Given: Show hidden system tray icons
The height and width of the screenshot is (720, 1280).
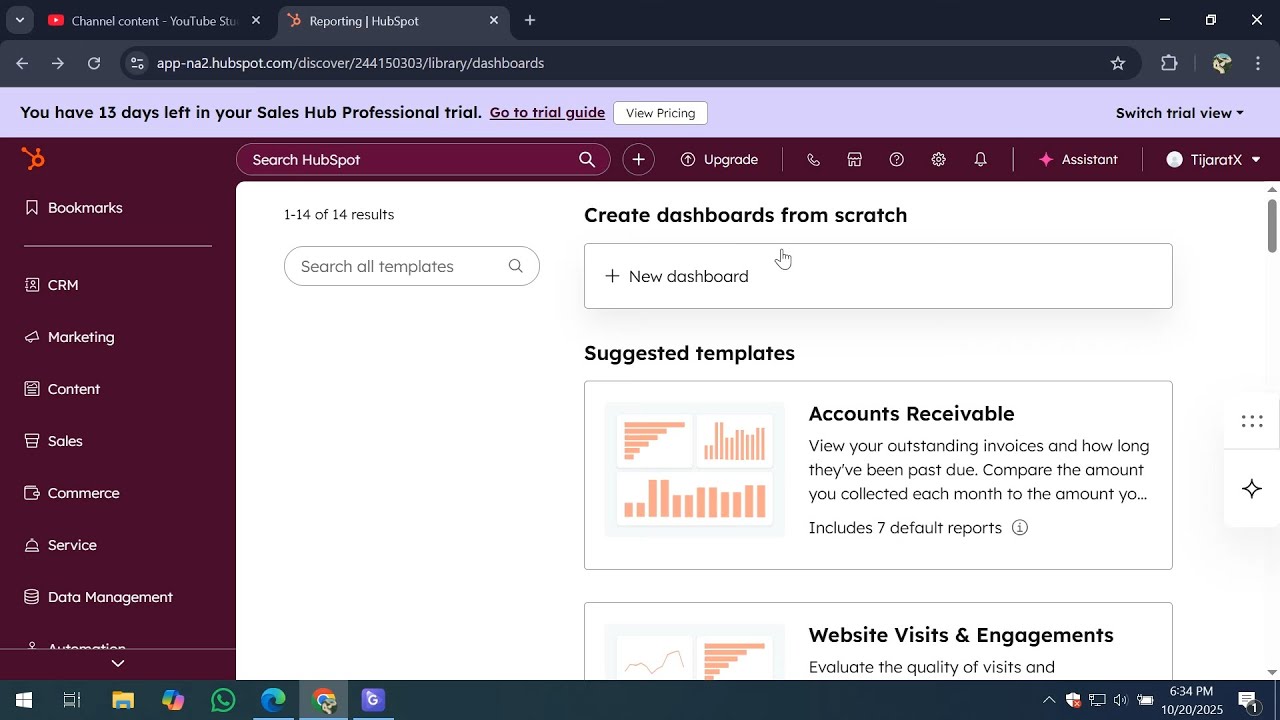Looking at the screenshot, I should [1048, 700].
